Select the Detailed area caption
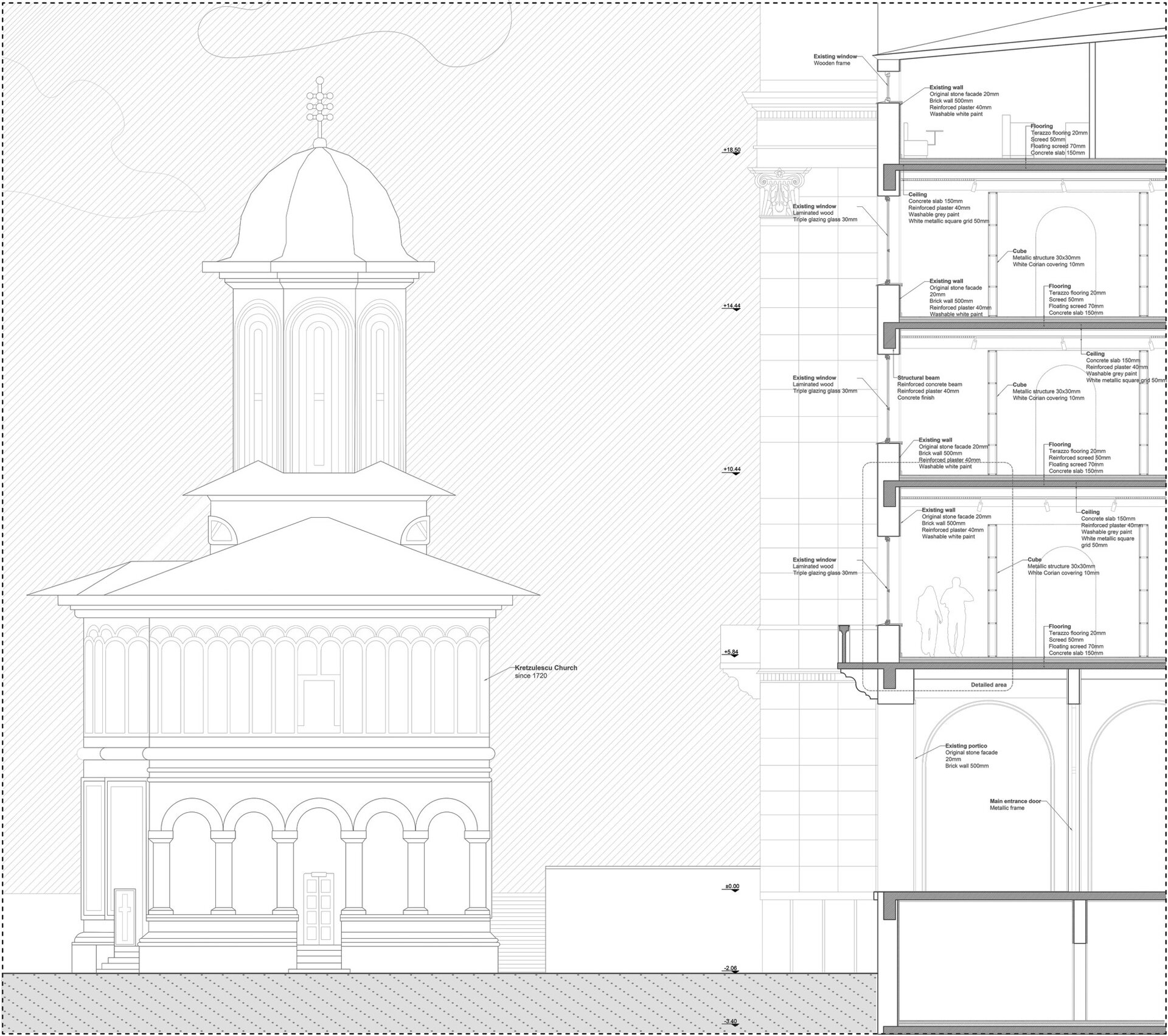 (x=988, y=685)
